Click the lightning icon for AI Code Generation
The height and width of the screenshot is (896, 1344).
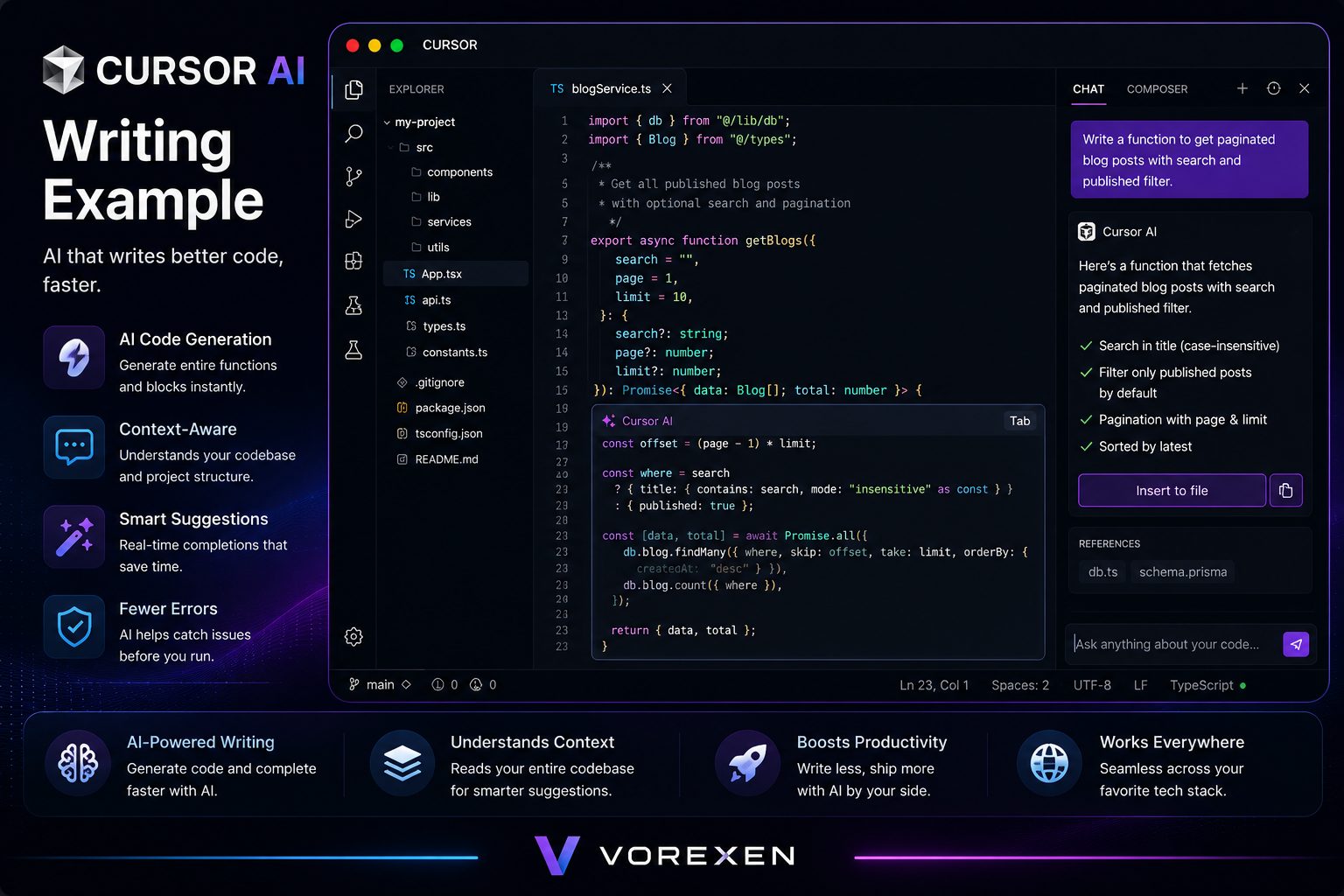click(74, 357)
